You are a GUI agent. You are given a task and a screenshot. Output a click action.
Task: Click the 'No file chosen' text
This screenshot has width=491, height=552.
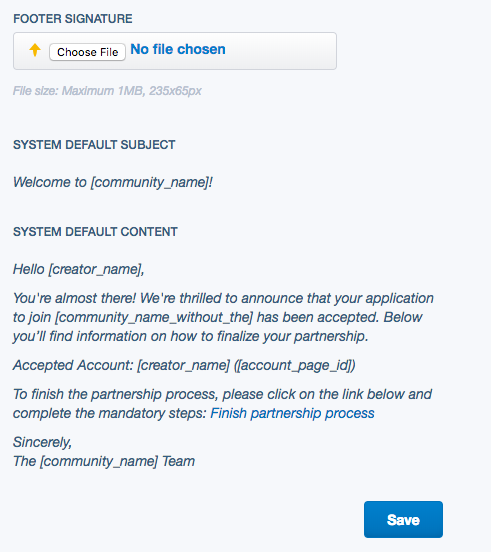[178, 49]
